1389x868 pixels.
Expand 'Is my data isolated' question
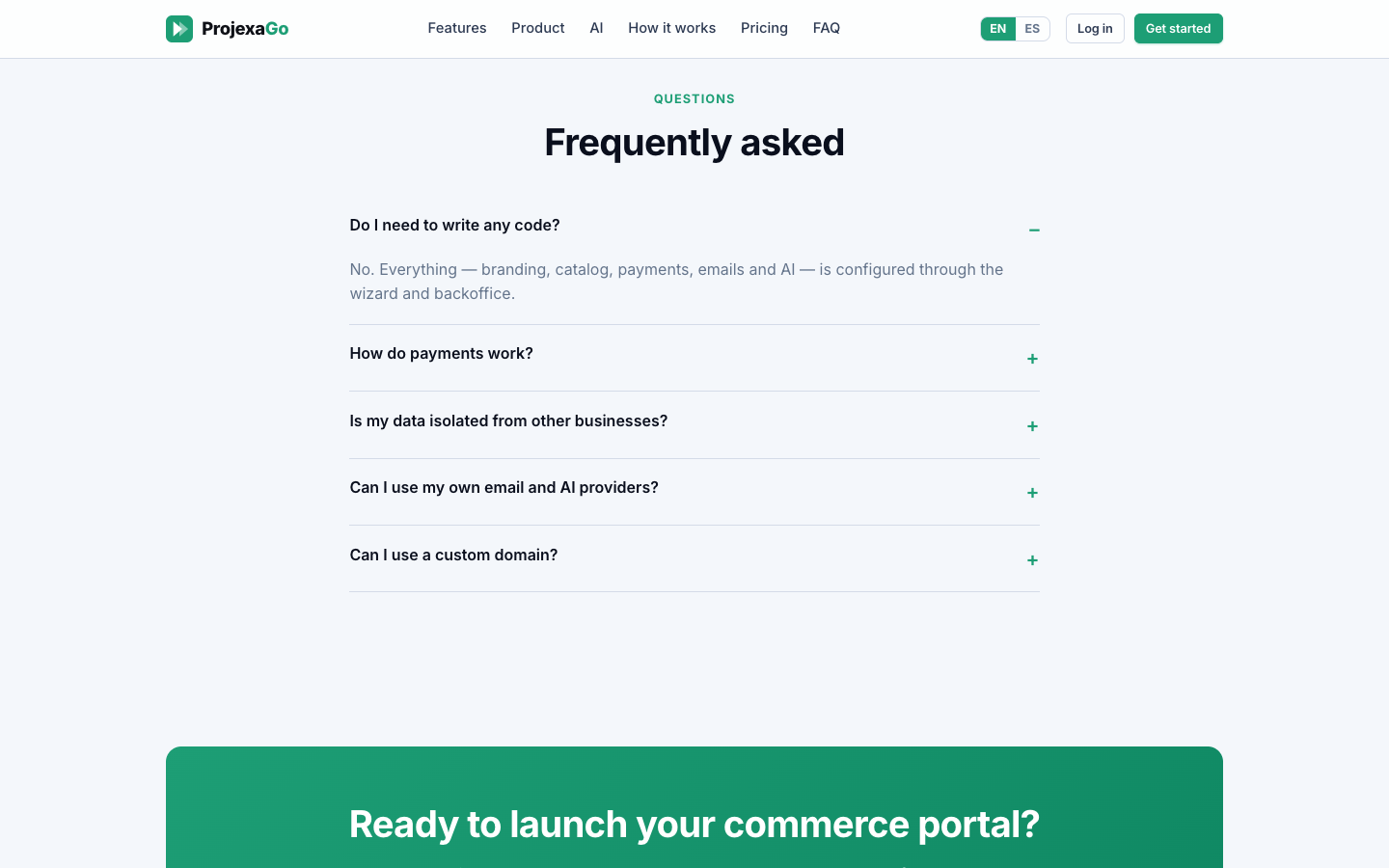pos(694,425)
